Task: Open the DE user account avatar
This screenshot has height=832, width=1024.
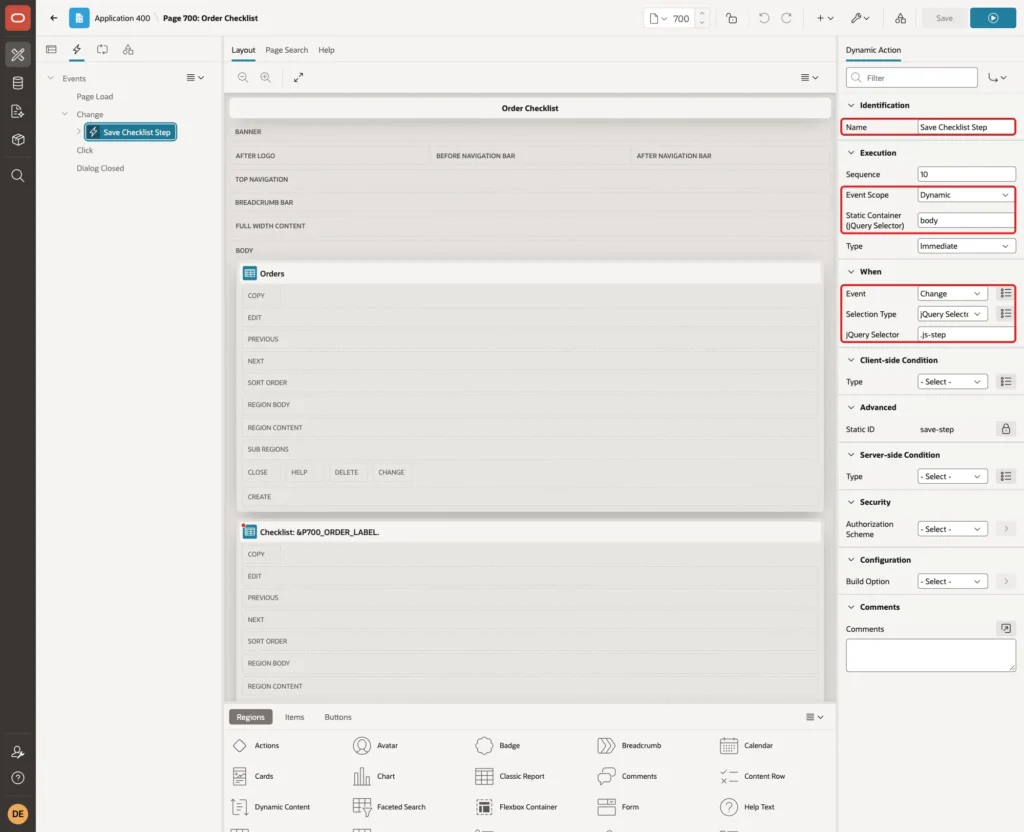Action: (18, 814)
